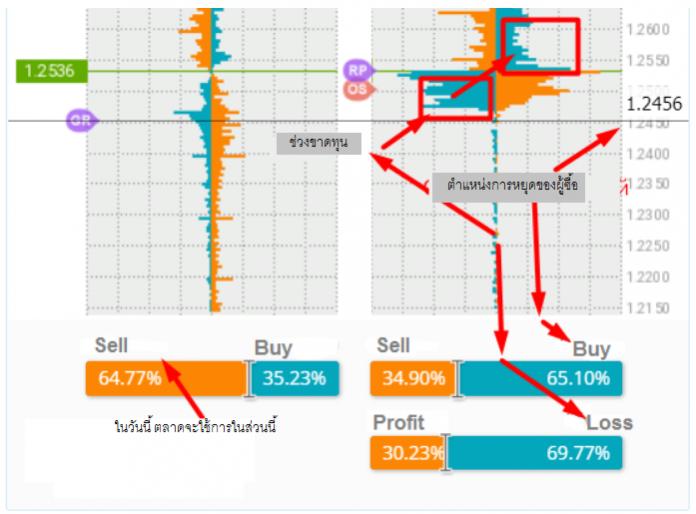Click the 1.2150 price axis tick
The width and height of the screenshot is (696, 514).
[648, 308]
